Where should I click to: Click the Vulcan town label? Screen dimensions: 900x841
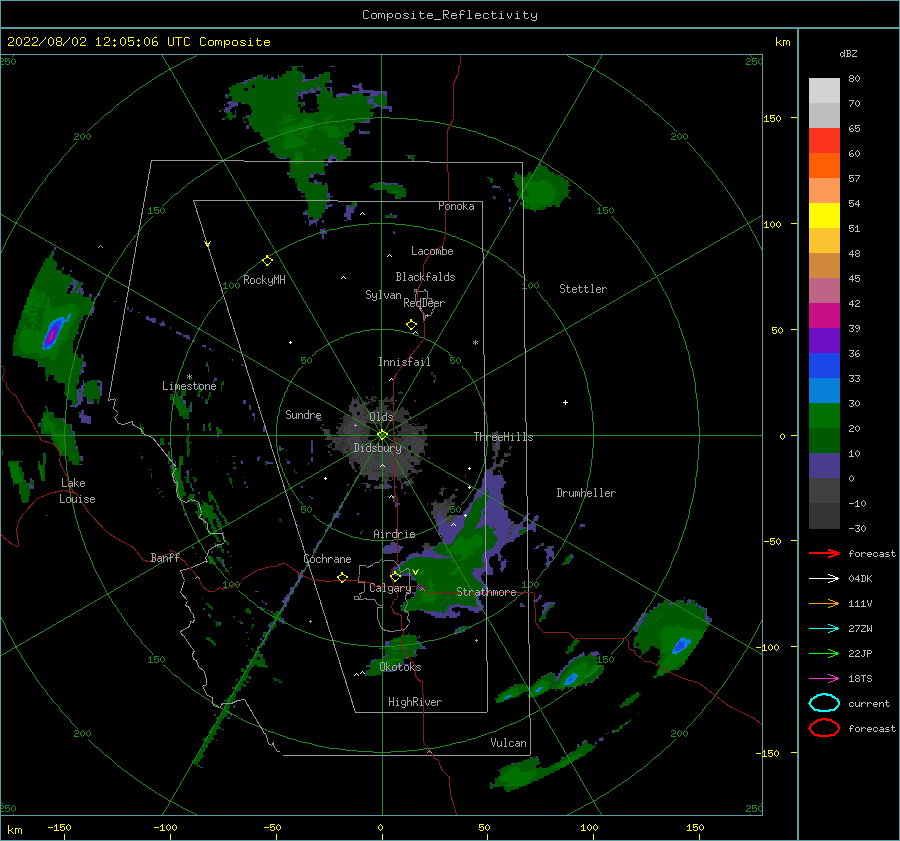click(x=509, y=743)
